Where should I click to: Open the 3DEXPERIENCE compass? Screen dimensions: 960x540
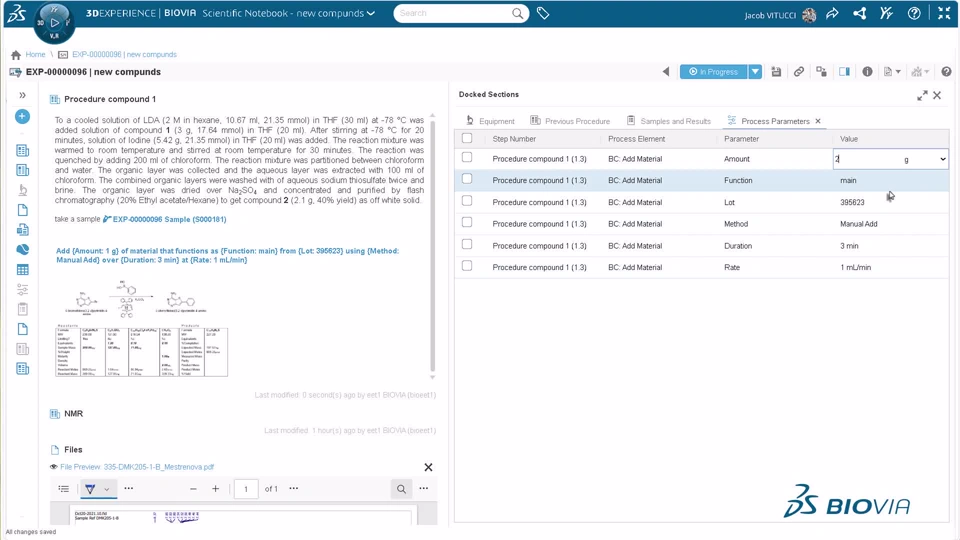click(54, 23)
